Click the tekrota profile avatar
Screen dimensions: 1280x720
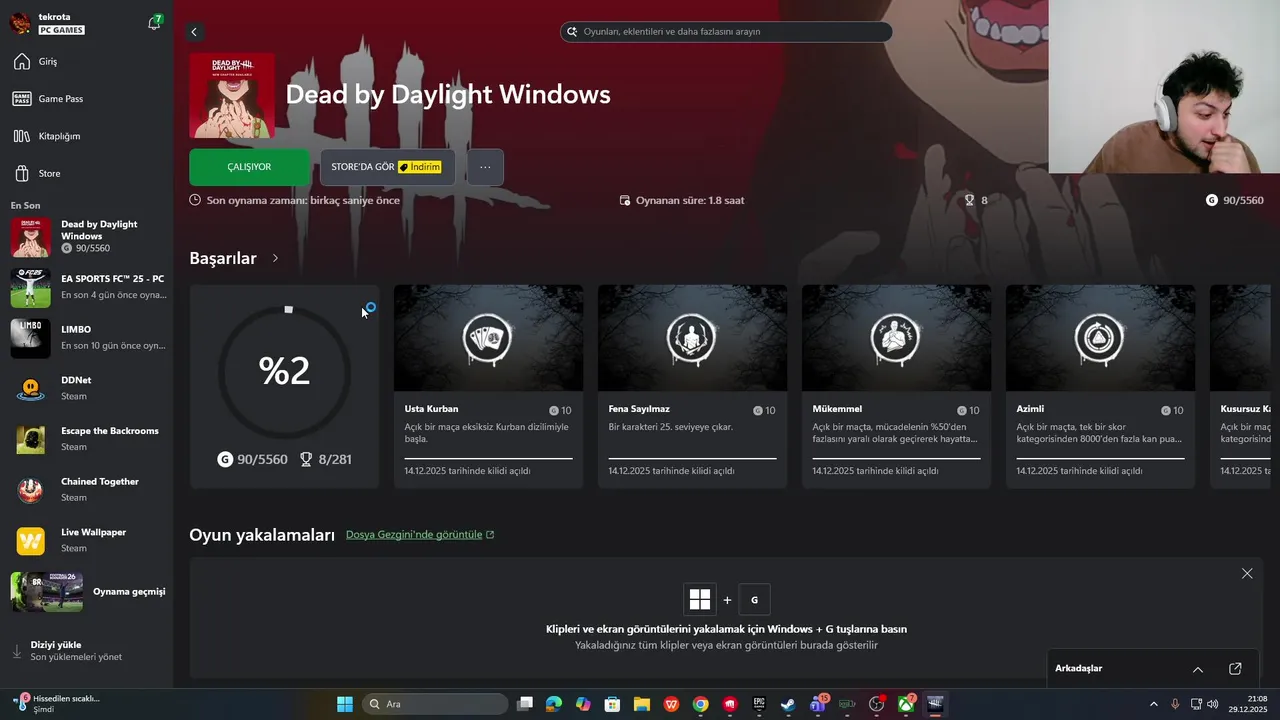coord(19,23)
